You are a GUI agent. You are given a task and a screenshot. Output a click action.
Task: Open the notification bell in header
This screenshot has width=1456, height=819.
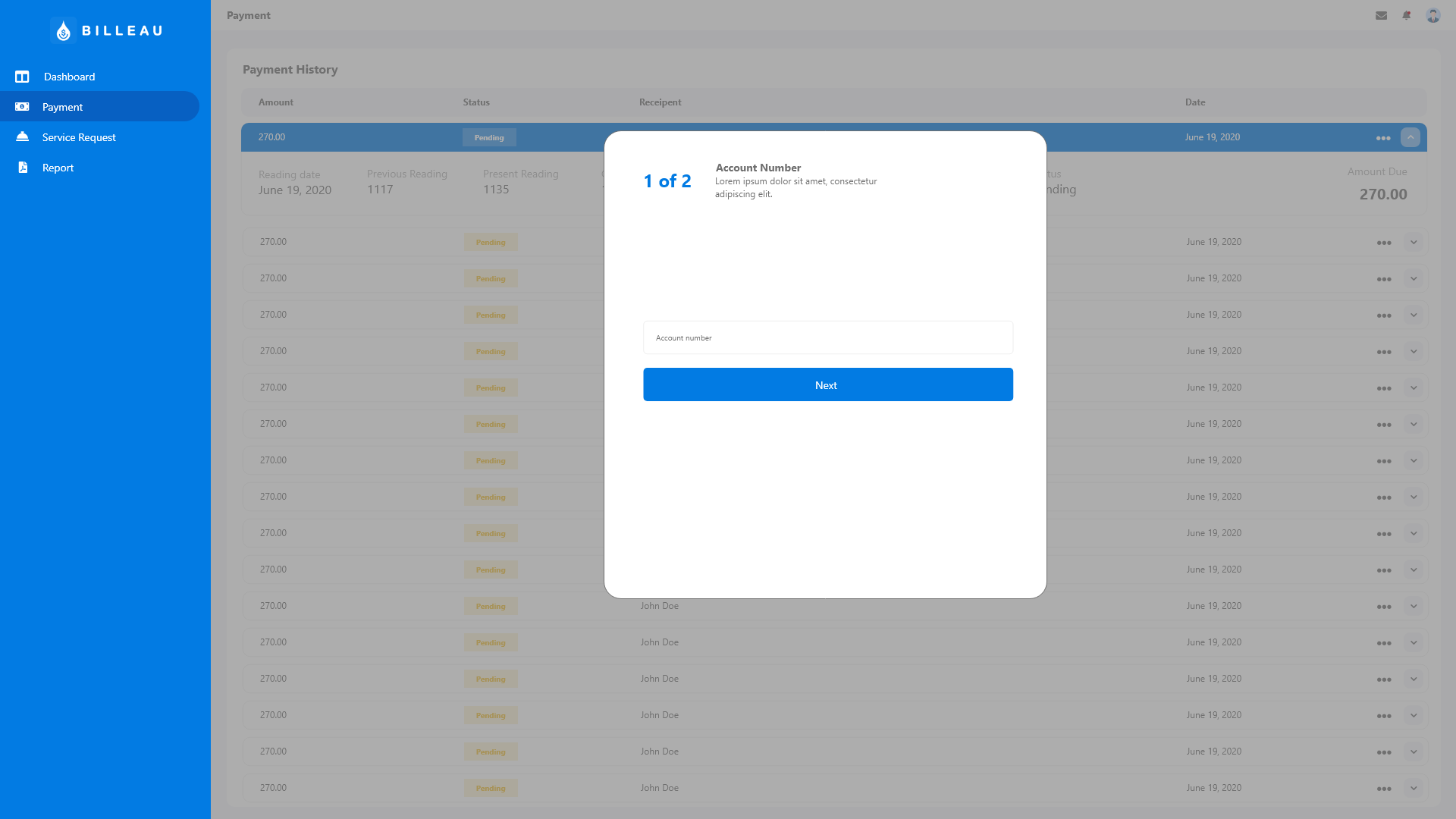tap(1407, 15)
